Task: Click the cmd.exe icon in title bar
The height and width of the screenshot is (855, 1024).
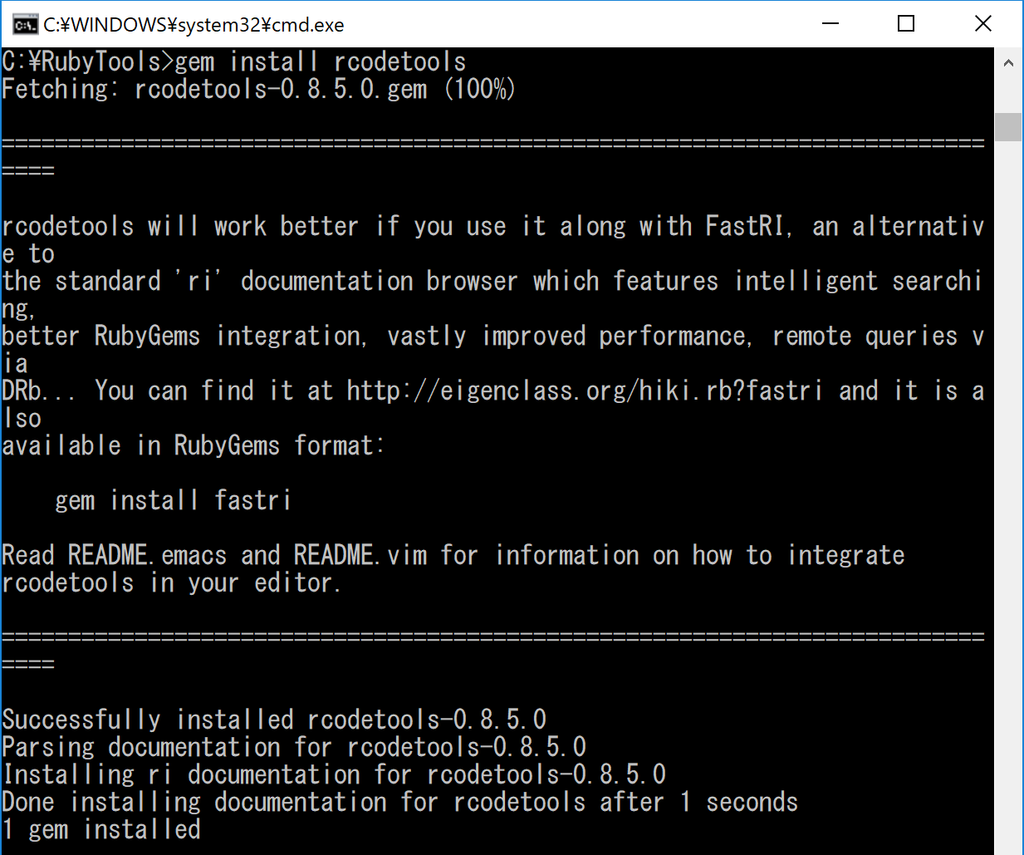Action: (x=25, y=25)
